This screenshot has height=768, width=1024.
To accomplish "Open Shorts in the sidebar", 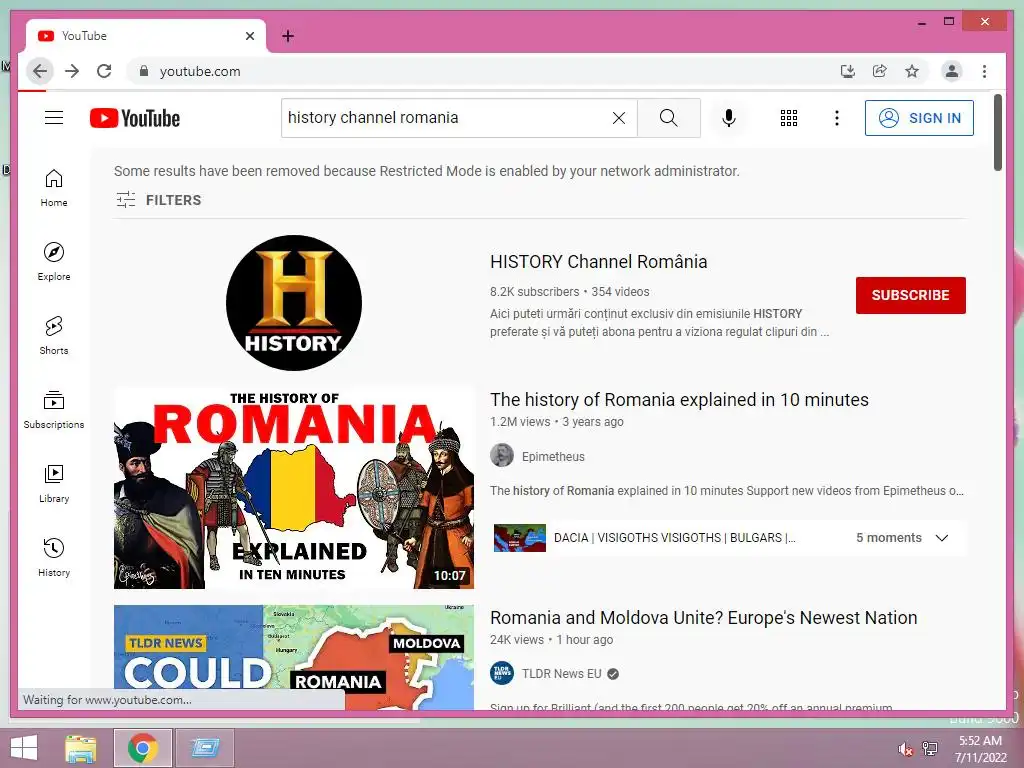I will click(x=54, y=336).
